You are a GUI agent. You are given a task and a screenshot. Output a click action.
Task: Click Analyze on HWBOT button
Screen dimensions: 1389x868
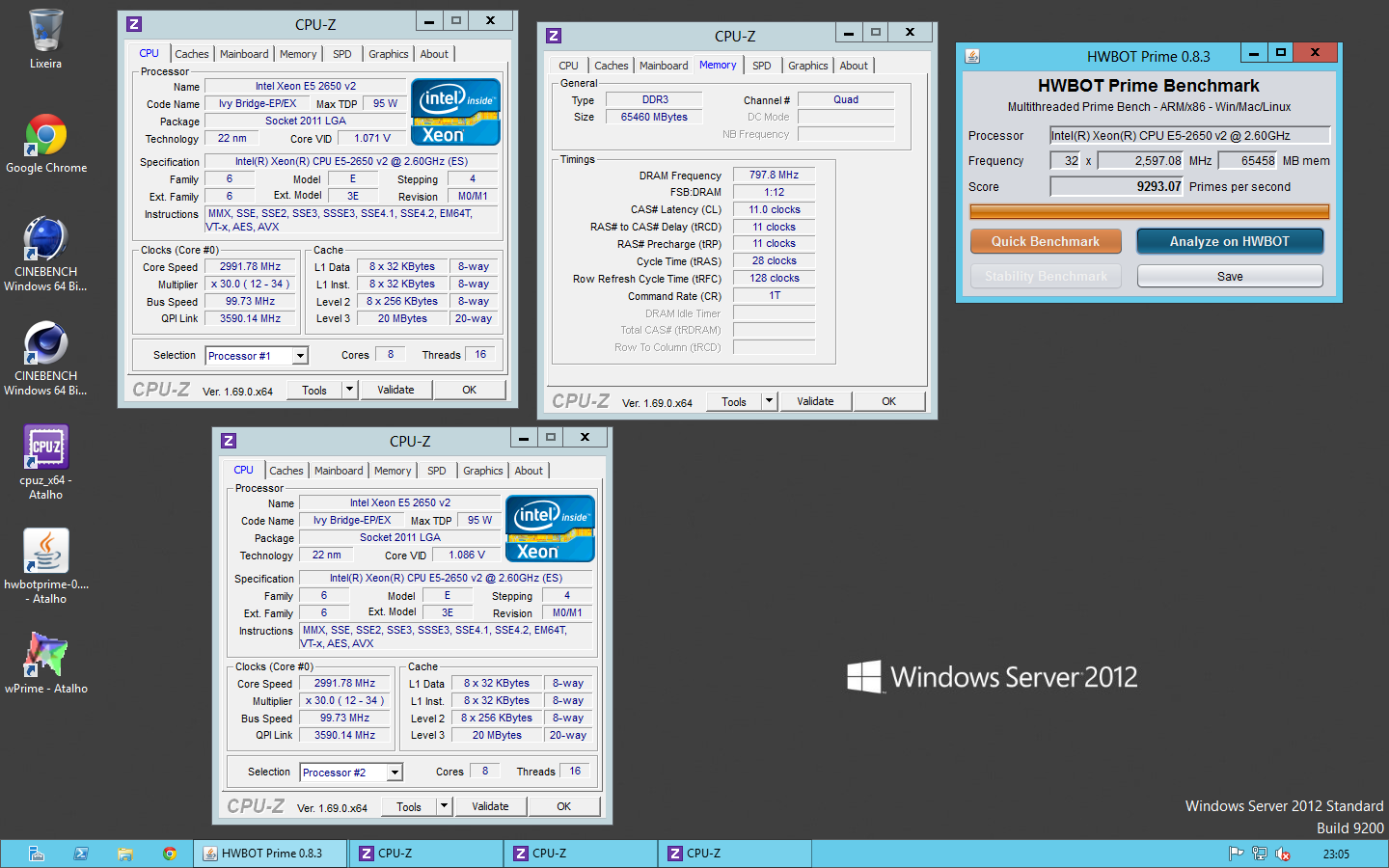coord(1230,241)
